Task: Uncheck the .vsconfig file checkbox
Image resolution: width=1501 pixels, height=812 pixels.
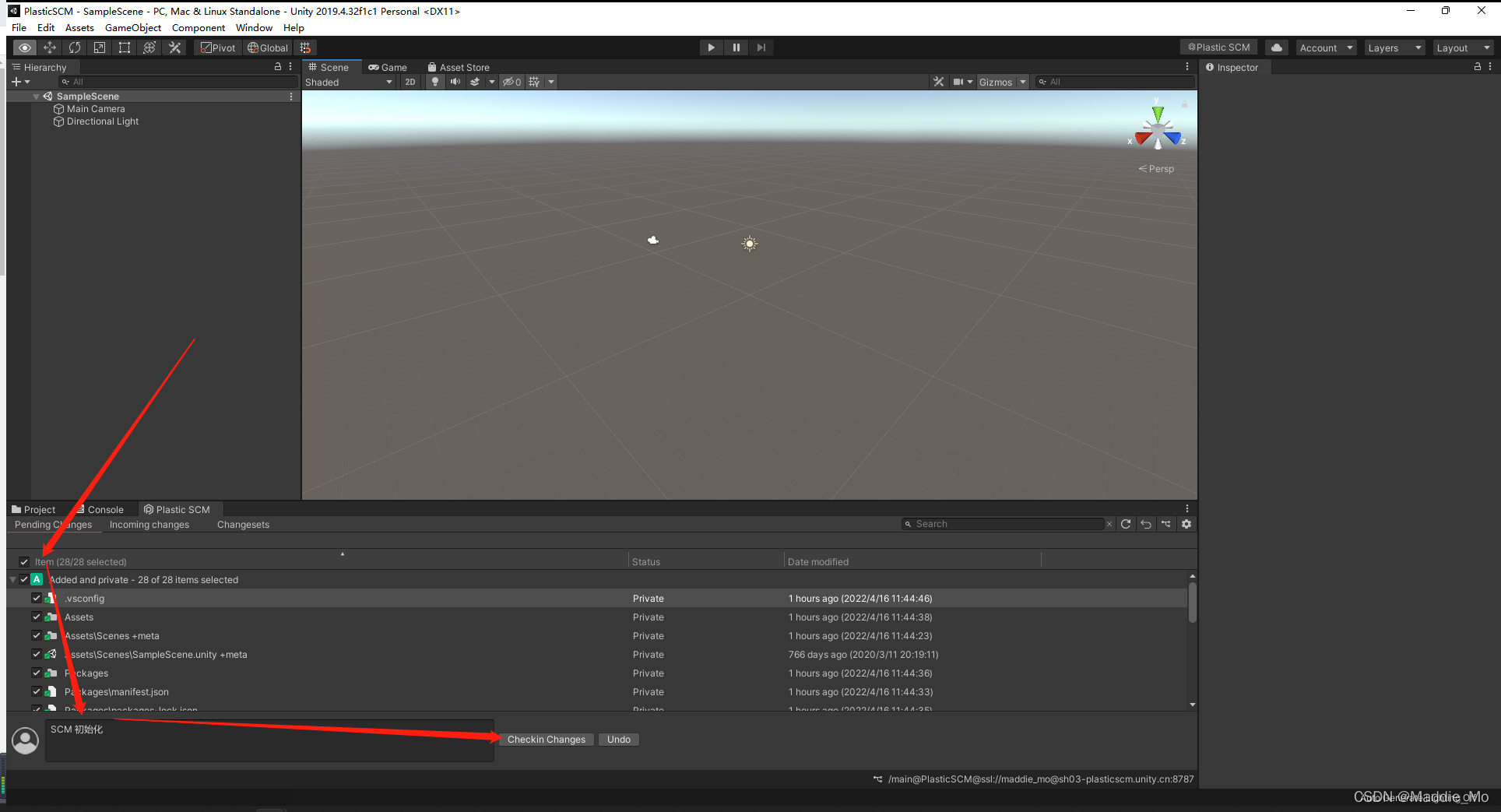Action: [x=37, y=599]
